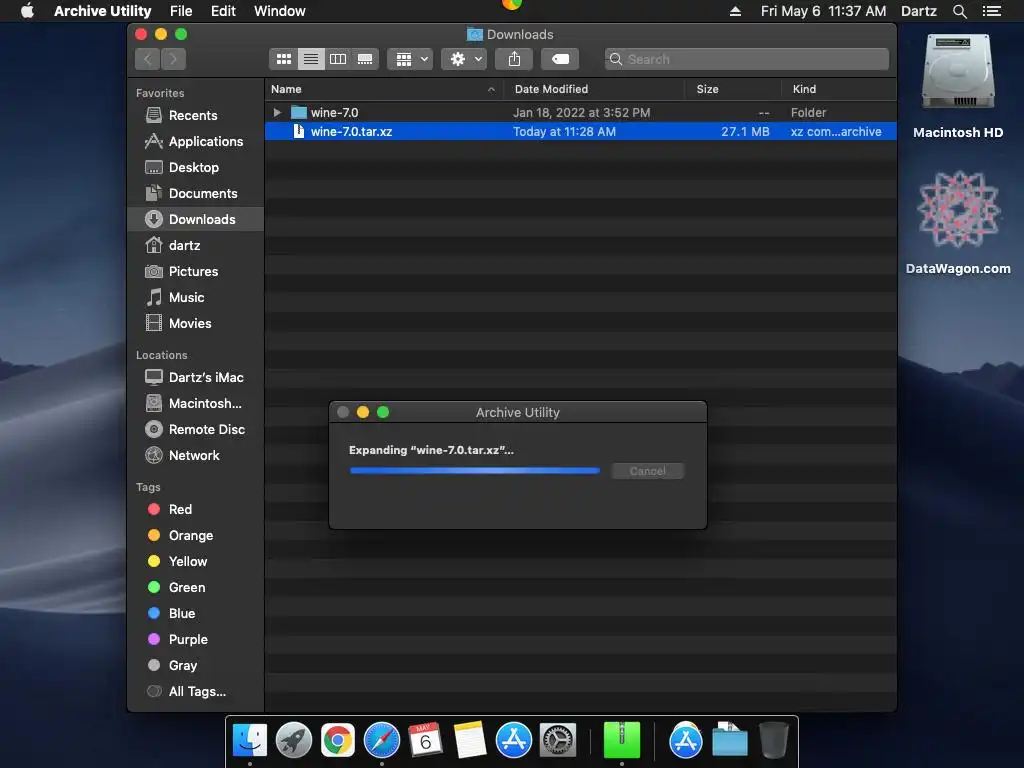This screenshot has width=1024, height=768.
Task: Open the gear Action menu
Action: tap(464, 59)
